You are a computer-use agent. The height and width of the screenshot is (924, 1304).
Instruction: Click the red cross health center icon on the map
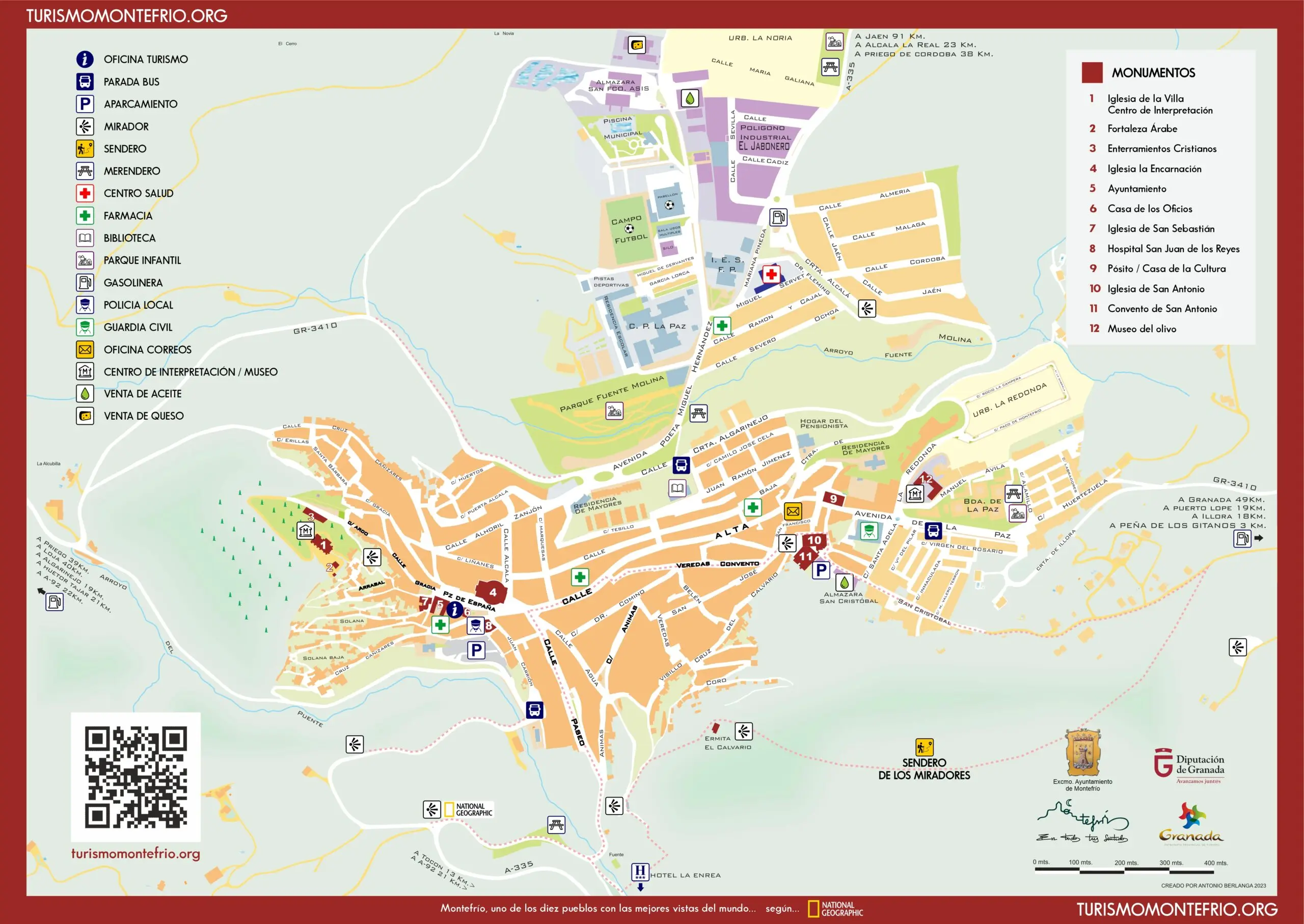click(x=771, y=275)
